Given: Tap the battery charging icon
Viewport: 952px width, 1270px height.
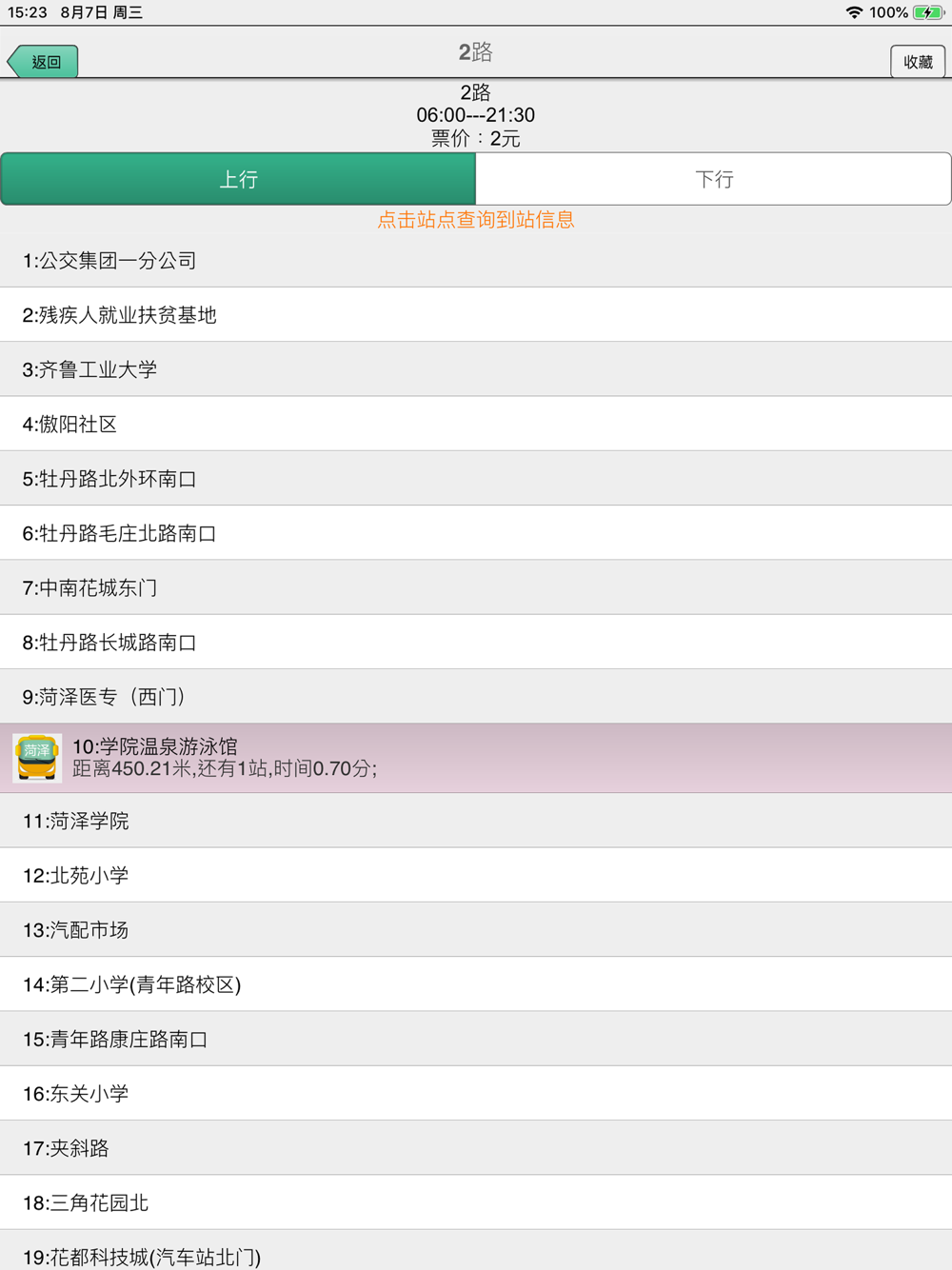Looking at the screenshot, I should (x=927, y=12).
